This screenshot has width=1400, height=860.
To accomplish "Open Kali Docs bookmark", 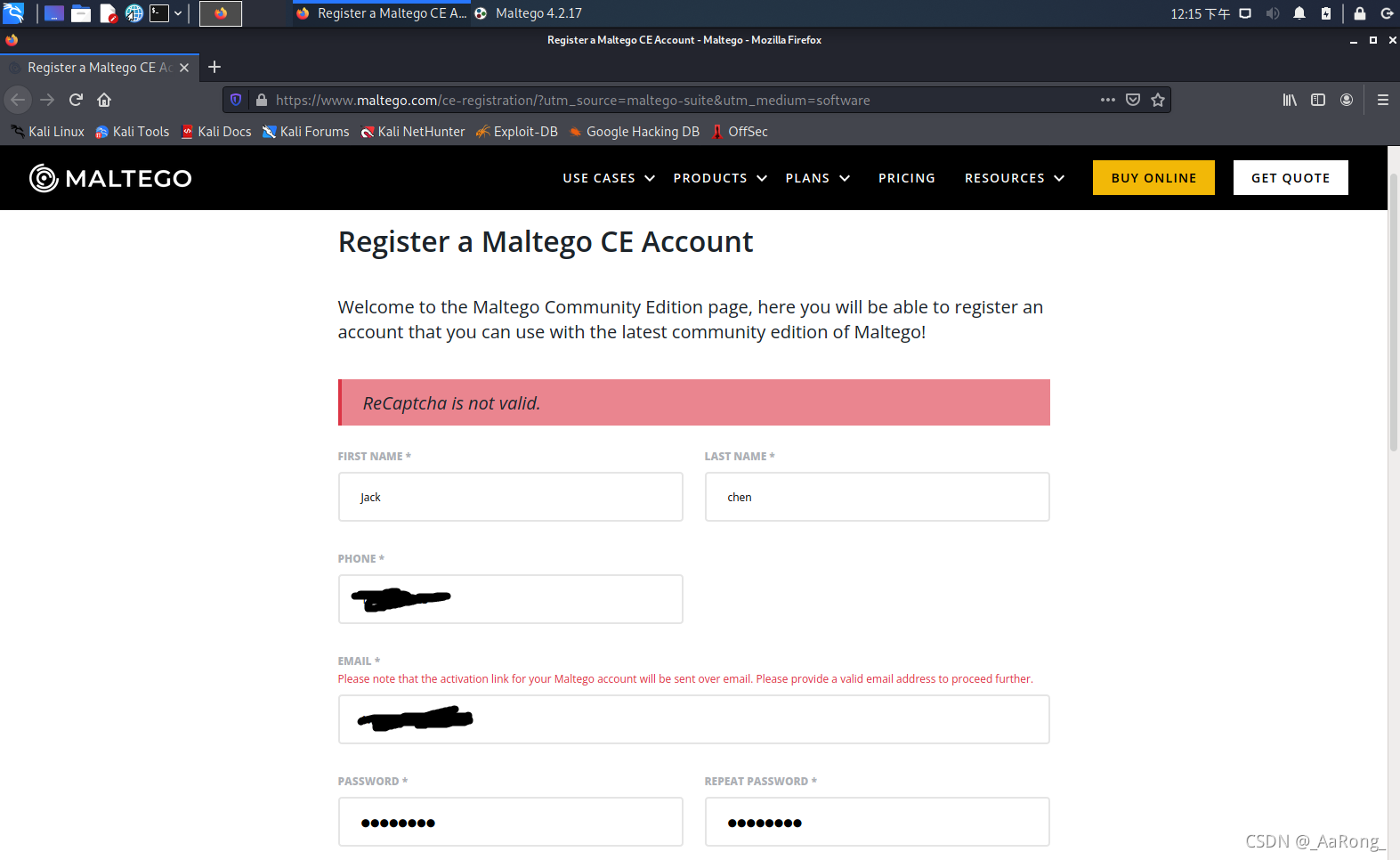I will [216, 132].
